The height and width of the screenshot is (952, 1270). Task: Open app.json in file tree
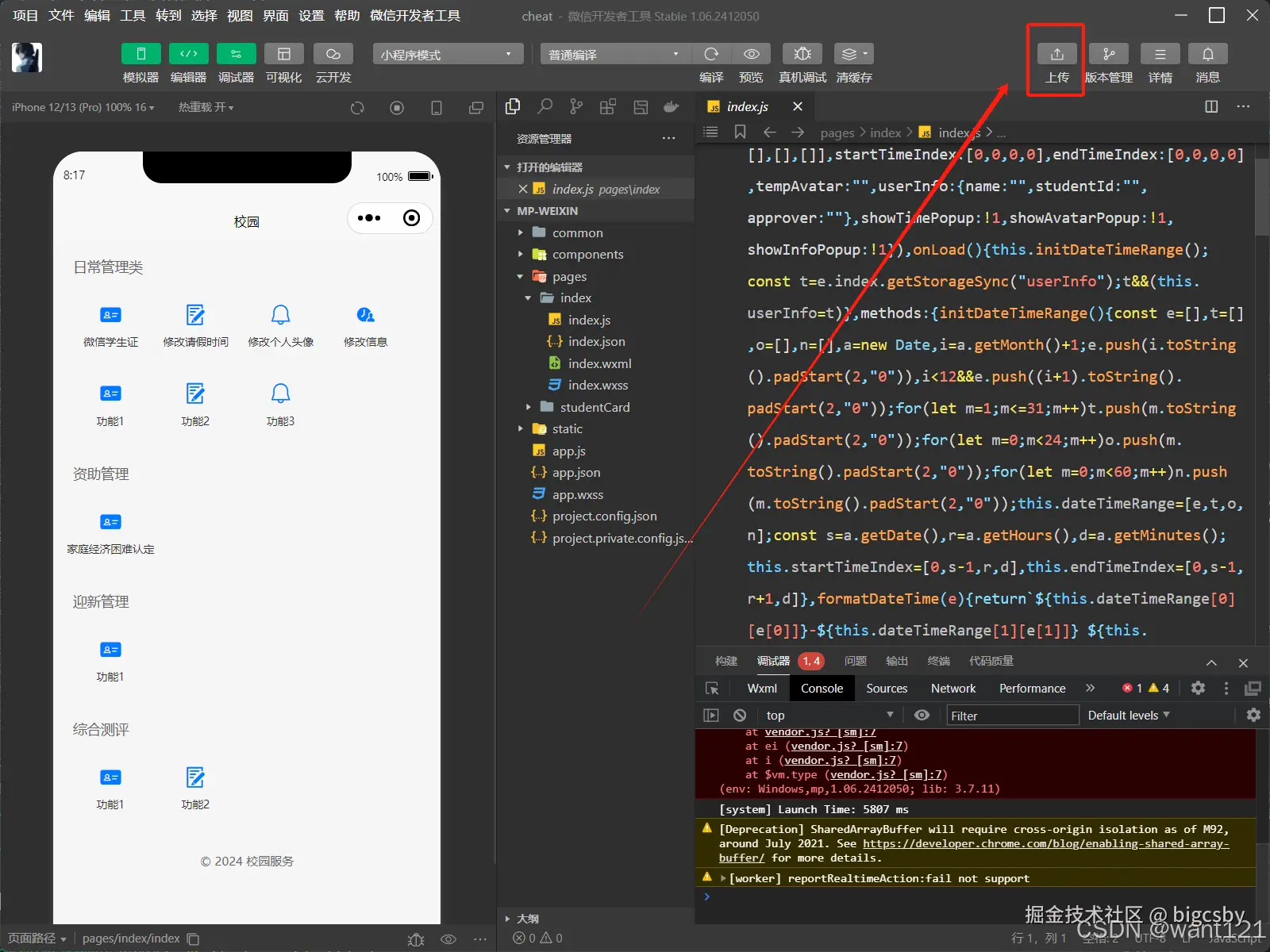click(576, 473)
